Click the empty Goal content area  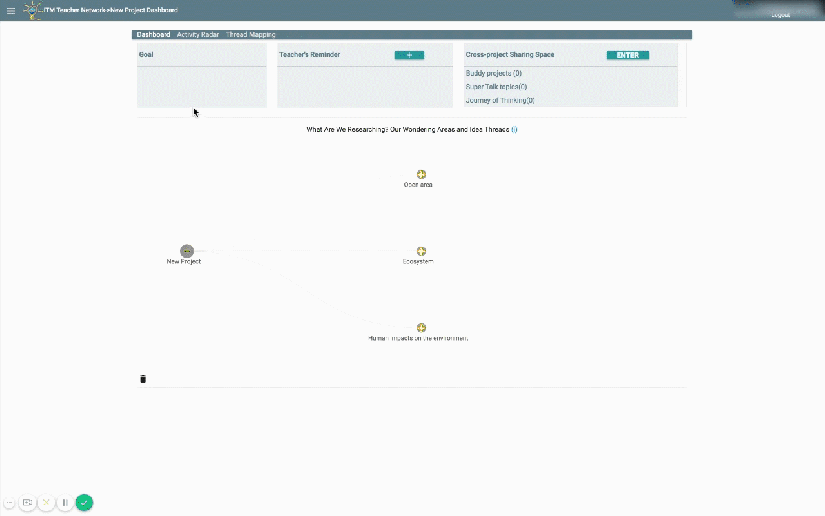(x=202, y=87)
